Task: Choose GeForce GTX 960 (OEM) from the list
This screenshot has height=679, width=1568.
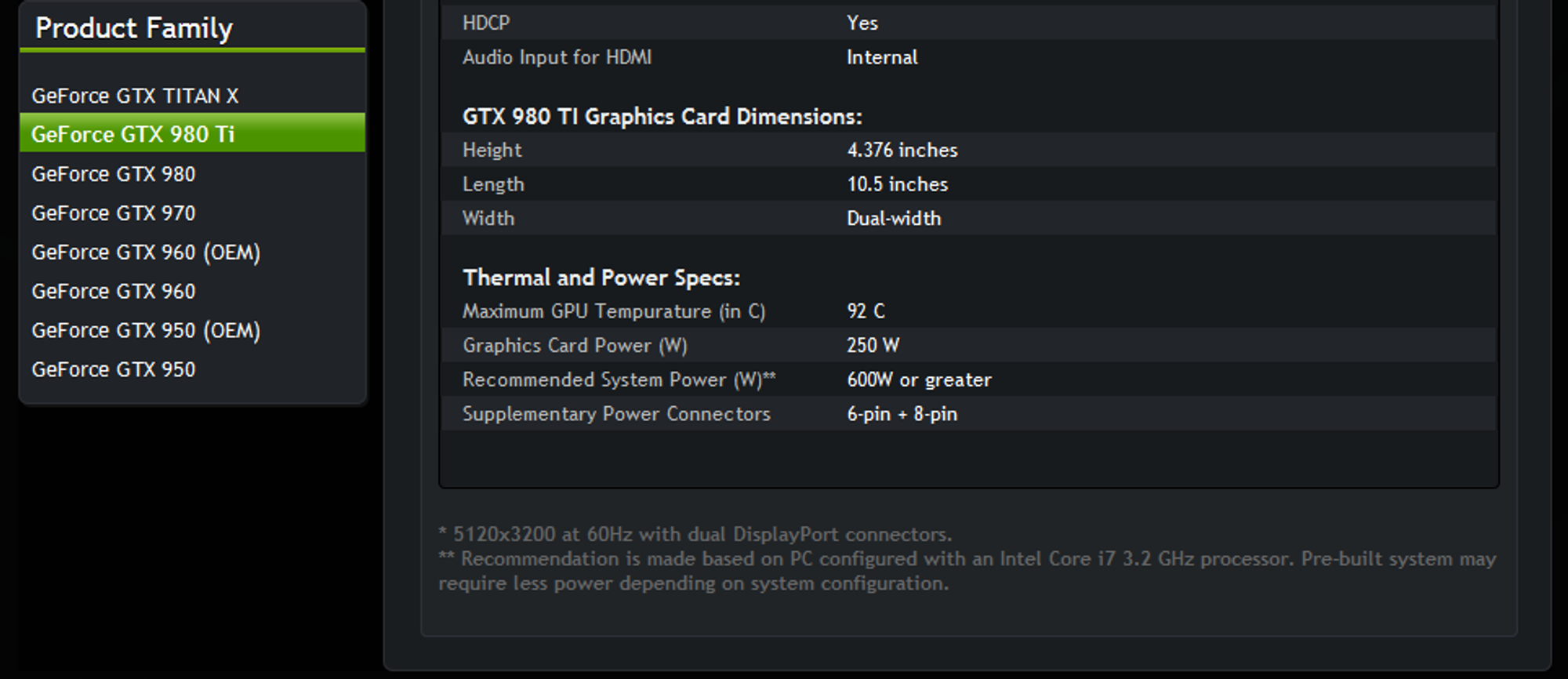Action: (x=146, y=252)
